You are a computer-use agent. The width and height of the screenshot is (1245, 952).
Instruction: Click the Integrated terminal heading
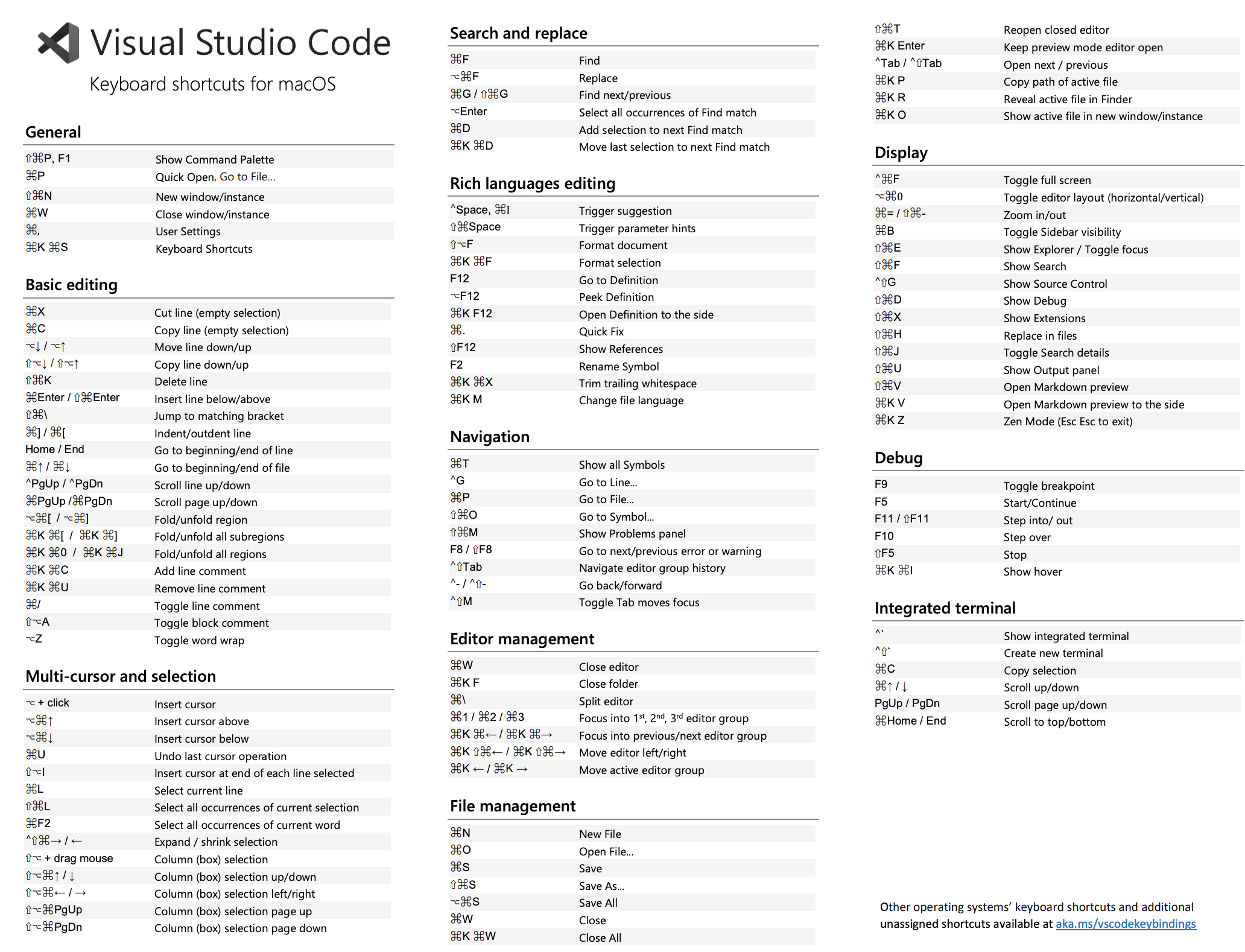point(945,608)
